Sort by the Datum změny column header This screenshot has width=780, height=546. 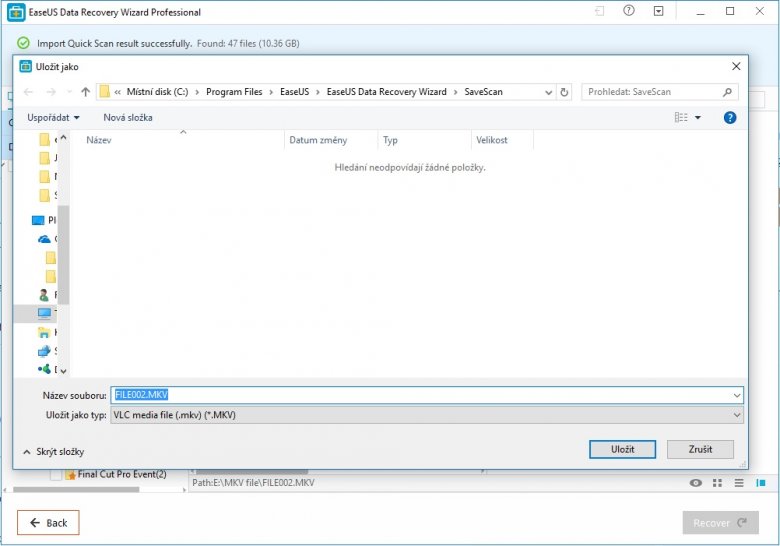[x=330, y=140]
